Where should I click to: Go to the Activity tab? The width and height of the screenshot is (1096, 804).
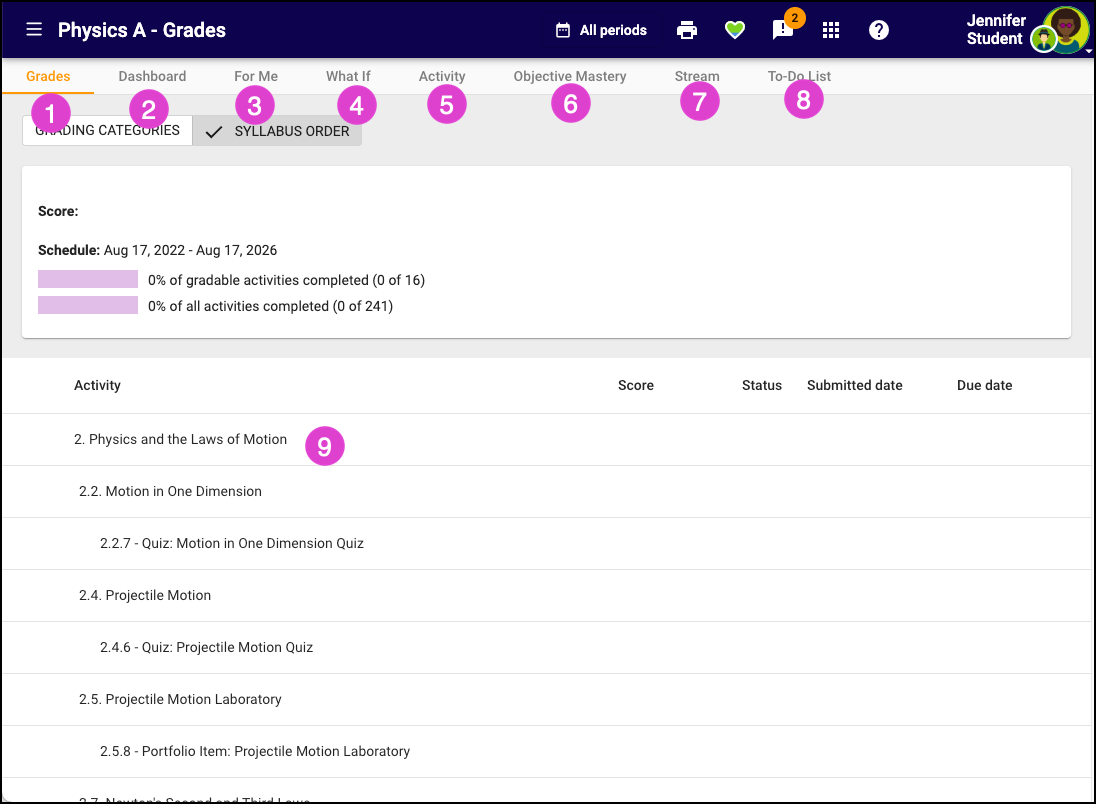pyautogui.click(x=442, y=76)
